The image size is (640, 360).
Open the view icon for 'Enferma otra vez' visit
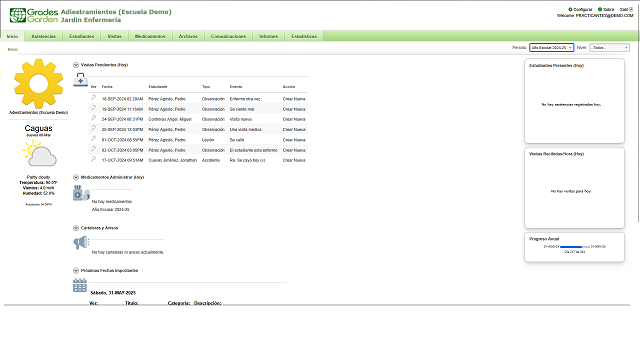[x=93, y=98]
